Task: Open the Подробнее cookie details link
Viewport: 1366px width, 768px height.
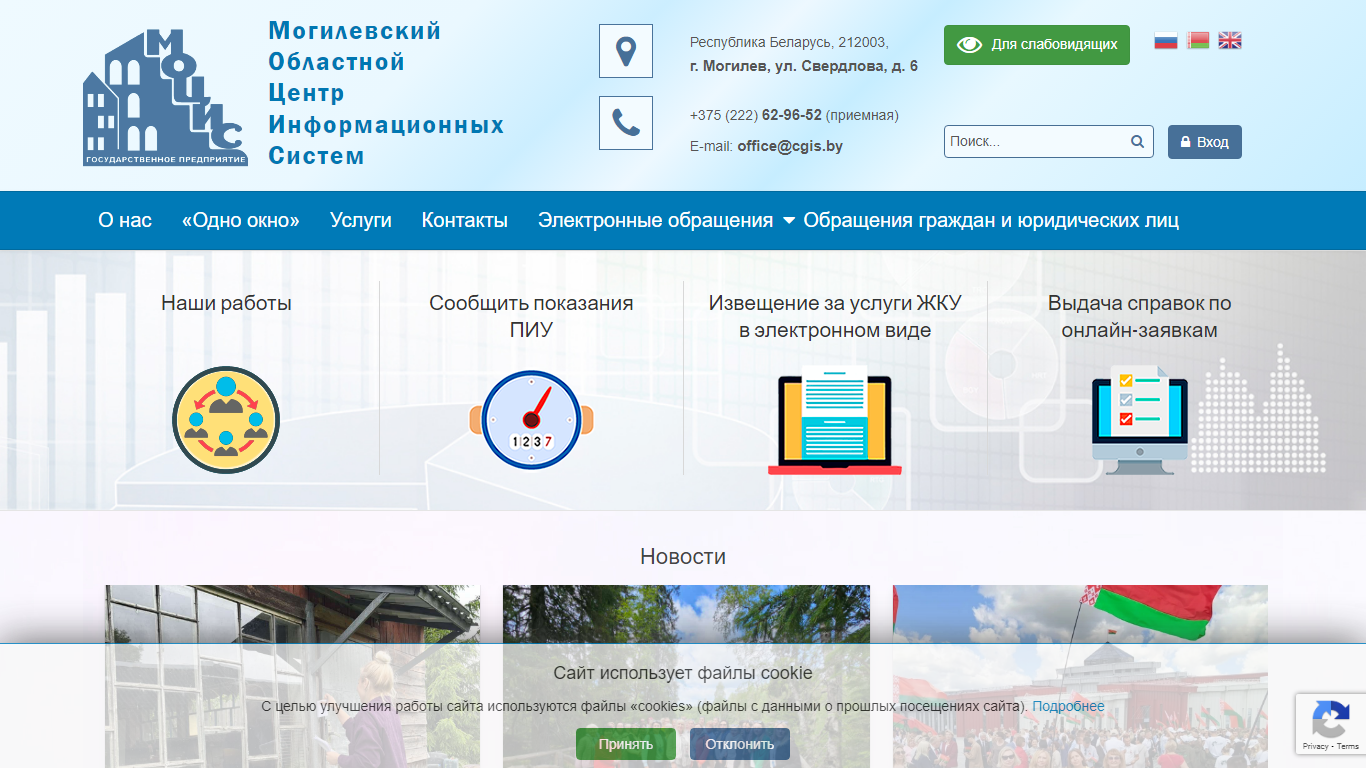Action: pyautogui.click(x=1069, y=706)
